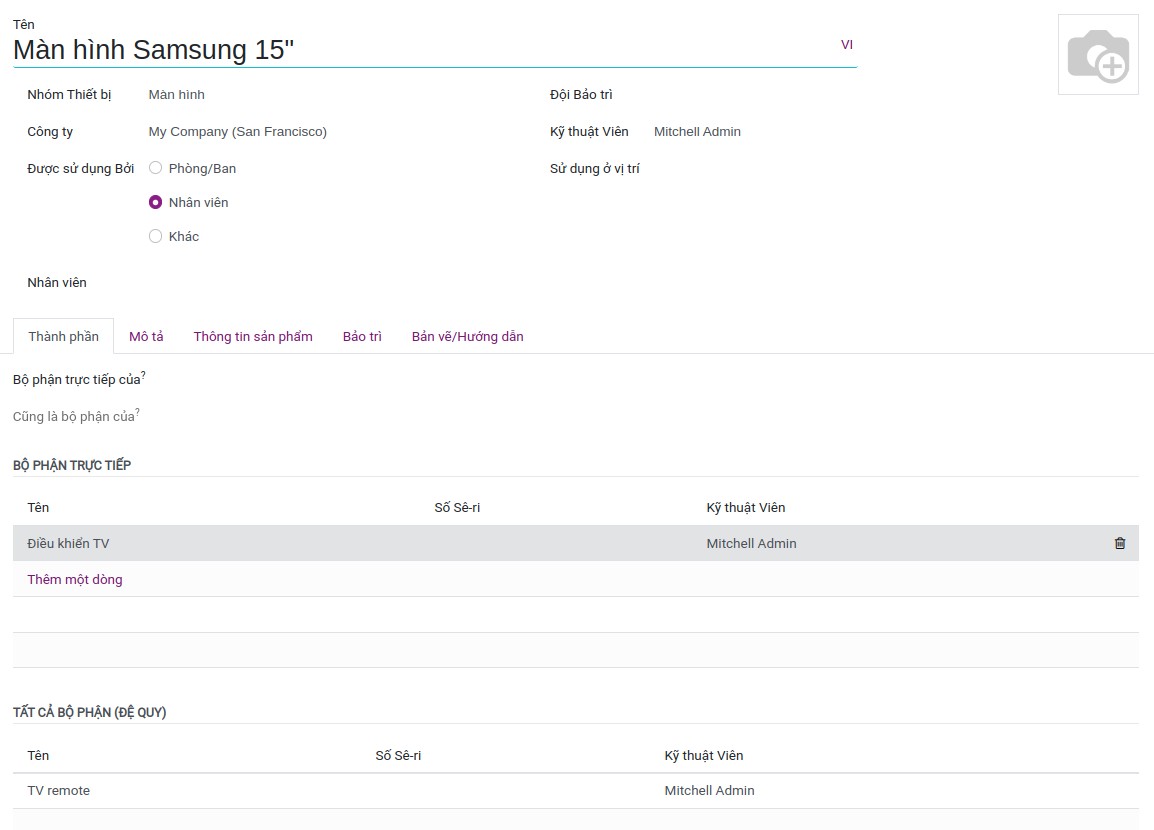Sort recursive parts by Kỹ thuật Viên column
This screenshot has width=1154, height=830.
[x=704, y=756]
